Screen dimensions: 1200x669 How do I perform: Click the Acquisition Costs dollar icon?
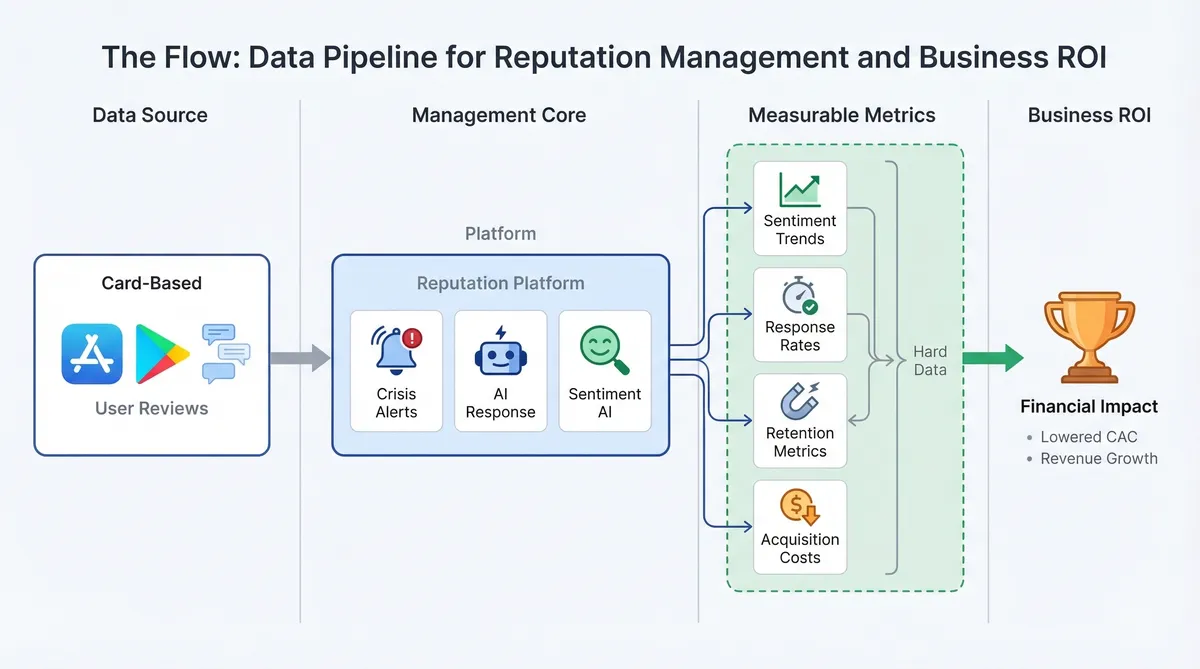799,508
